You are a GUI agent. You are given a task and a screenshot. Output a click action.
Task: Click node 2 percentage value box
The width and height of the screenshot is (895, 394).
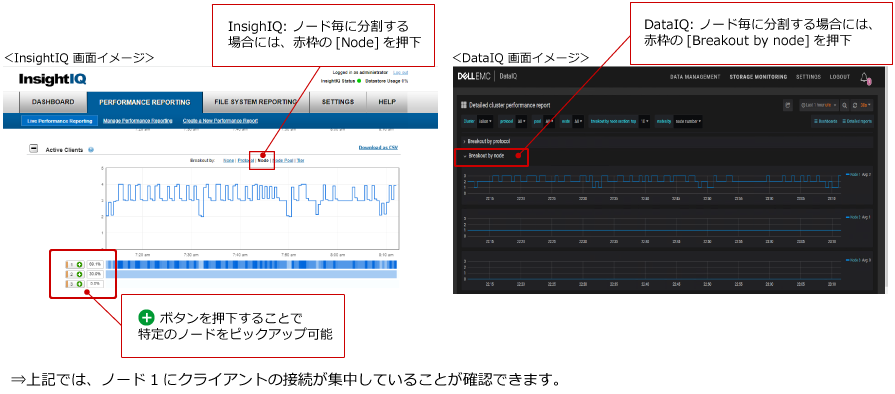(95, 274)
